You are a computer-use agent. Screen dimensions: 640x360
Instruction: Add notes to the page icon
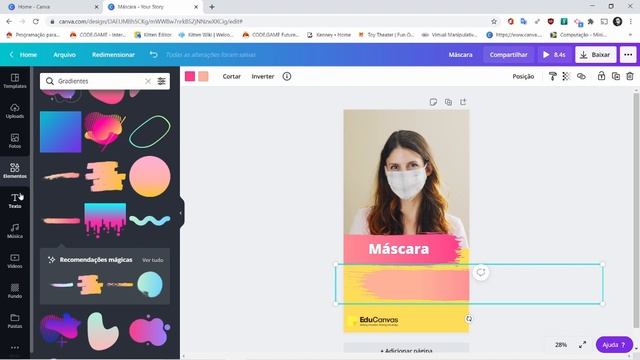pyautogui.click(x=433, y=102)
